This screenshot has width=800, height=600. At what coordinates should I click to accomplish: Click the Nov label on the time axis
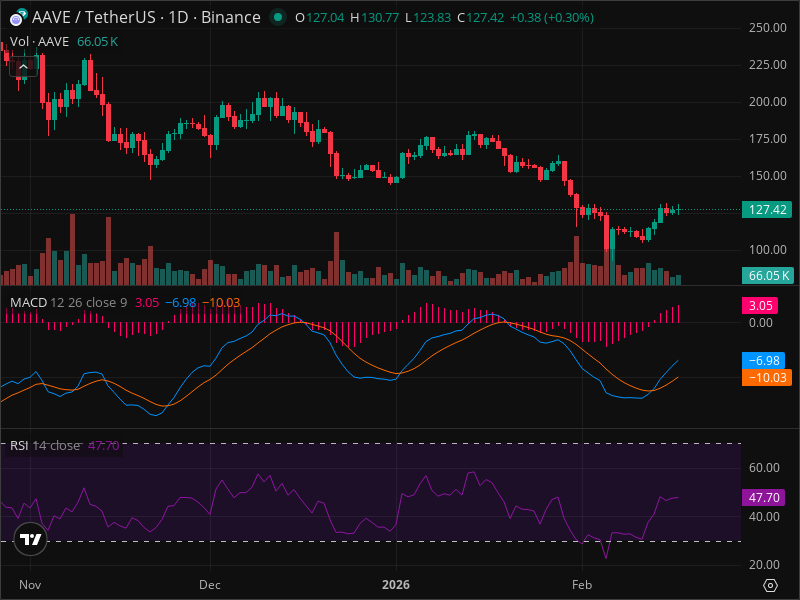pyautogui.click(x=30, y=585)
